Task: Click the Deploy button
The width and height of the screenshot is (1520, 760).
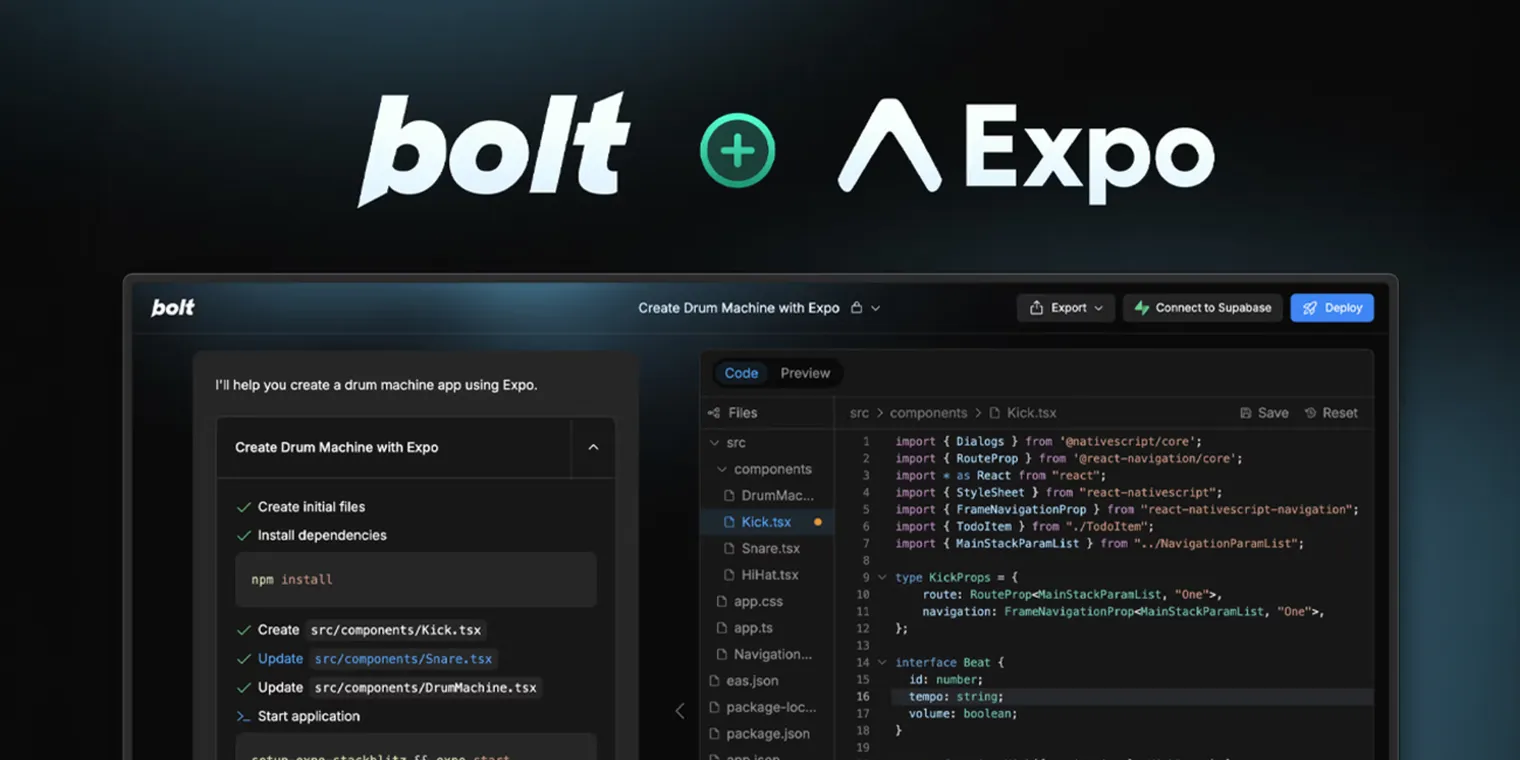Action: tap(1331, 307)
